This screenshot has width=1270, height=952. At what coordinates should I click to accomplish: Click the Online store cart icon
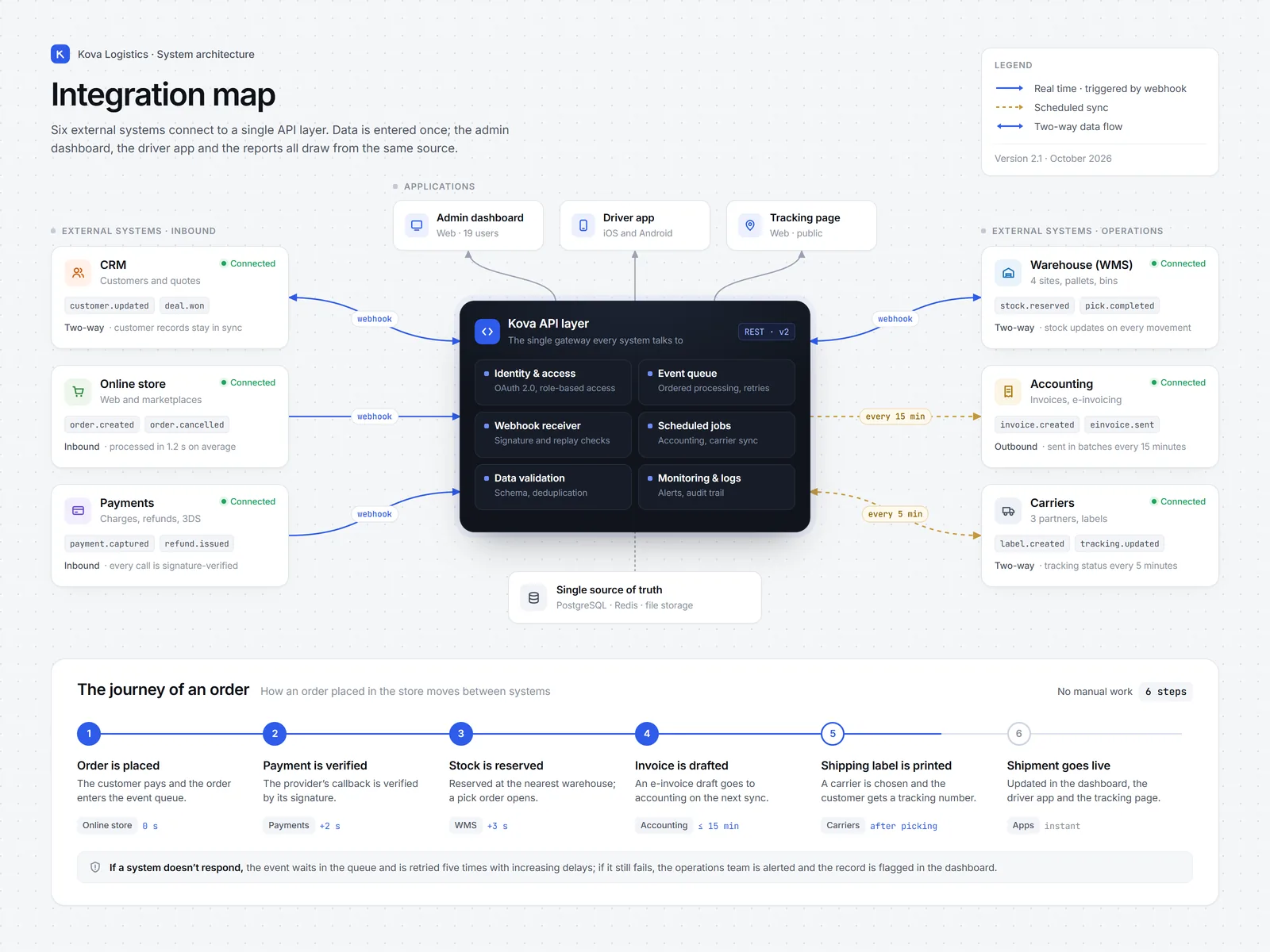[78, 392]
